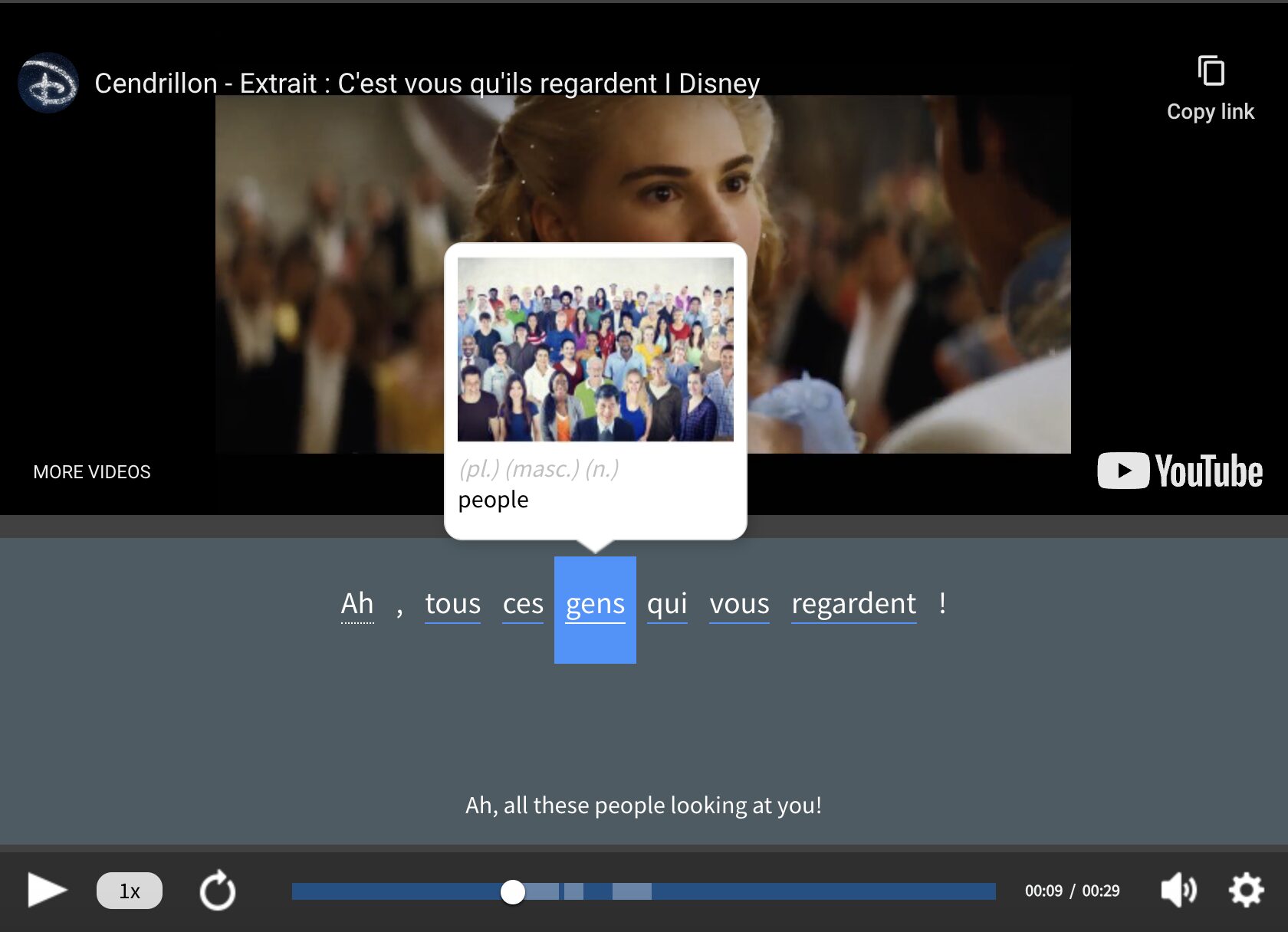The width and height of the screenshot is (1288, 932).
Task: Click the definition 'people' in the popup
Action: click(493, 499)
